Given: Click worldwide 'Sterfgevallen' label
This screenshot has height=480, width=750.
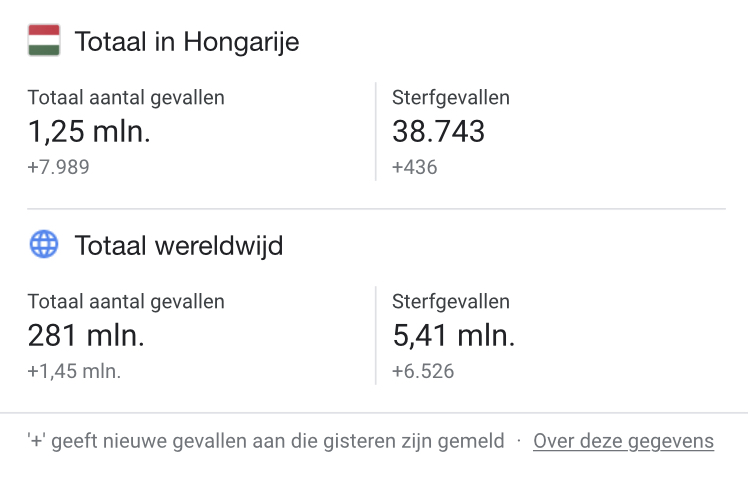Looking at the screenshot, I should pos(451,301).
